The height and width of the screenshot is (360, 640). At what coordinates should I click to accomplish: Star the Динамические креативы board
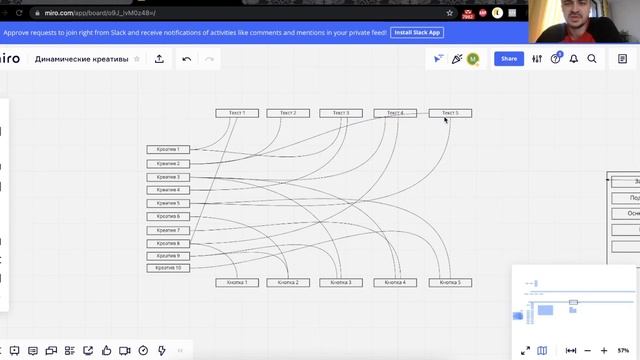coord(137,59)
